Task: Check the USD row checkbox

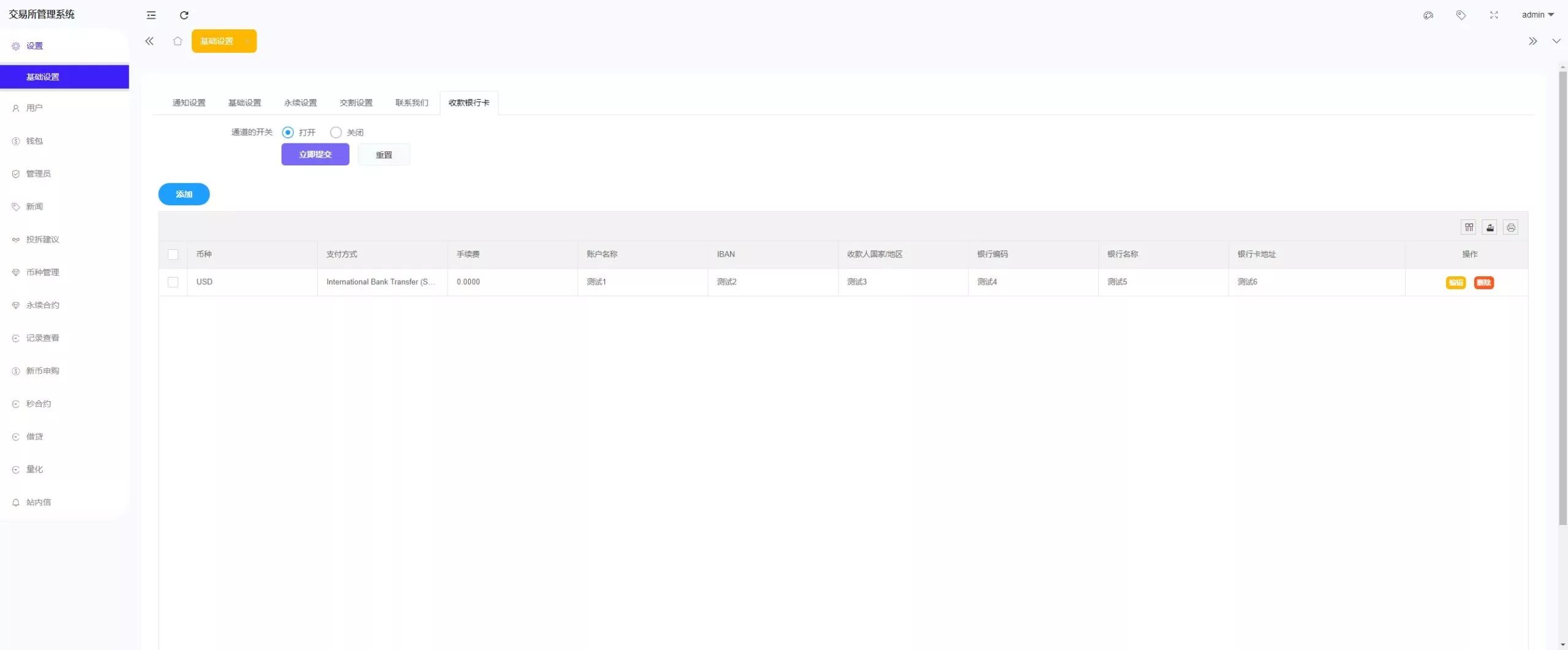Action: [x=173, y=282]
